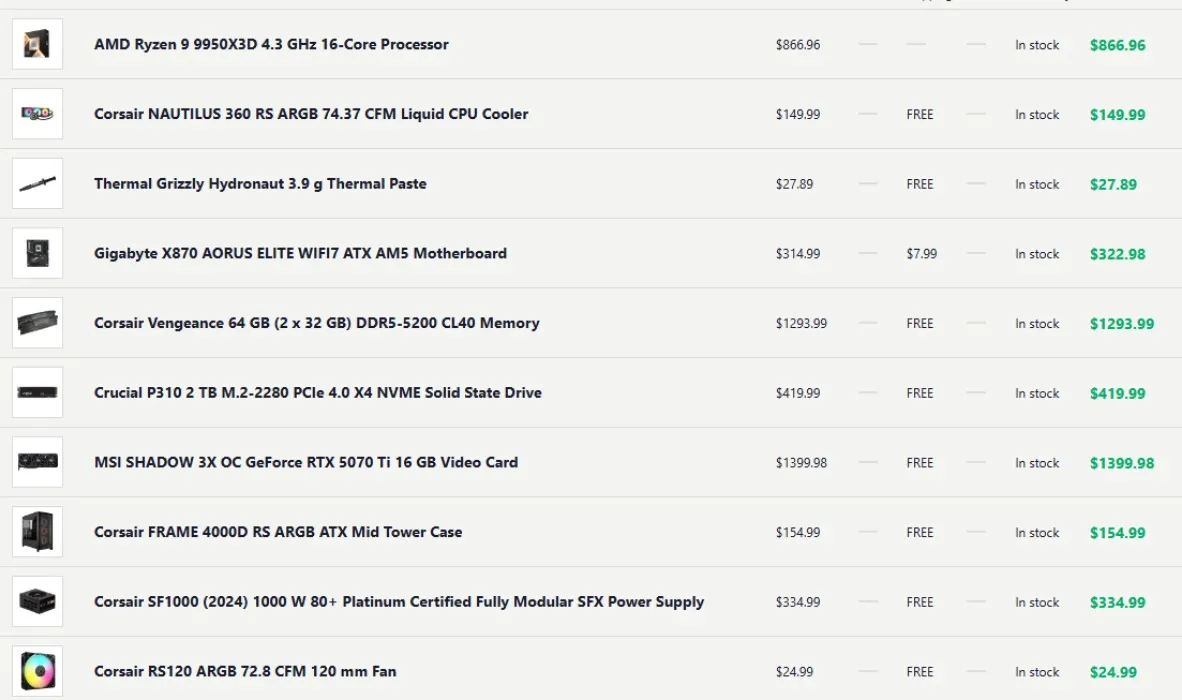Screen dimensions: 1182x700
Task: Open the Corsair SF1000 power supply thumbnail
Action: (x=37, y=601)
